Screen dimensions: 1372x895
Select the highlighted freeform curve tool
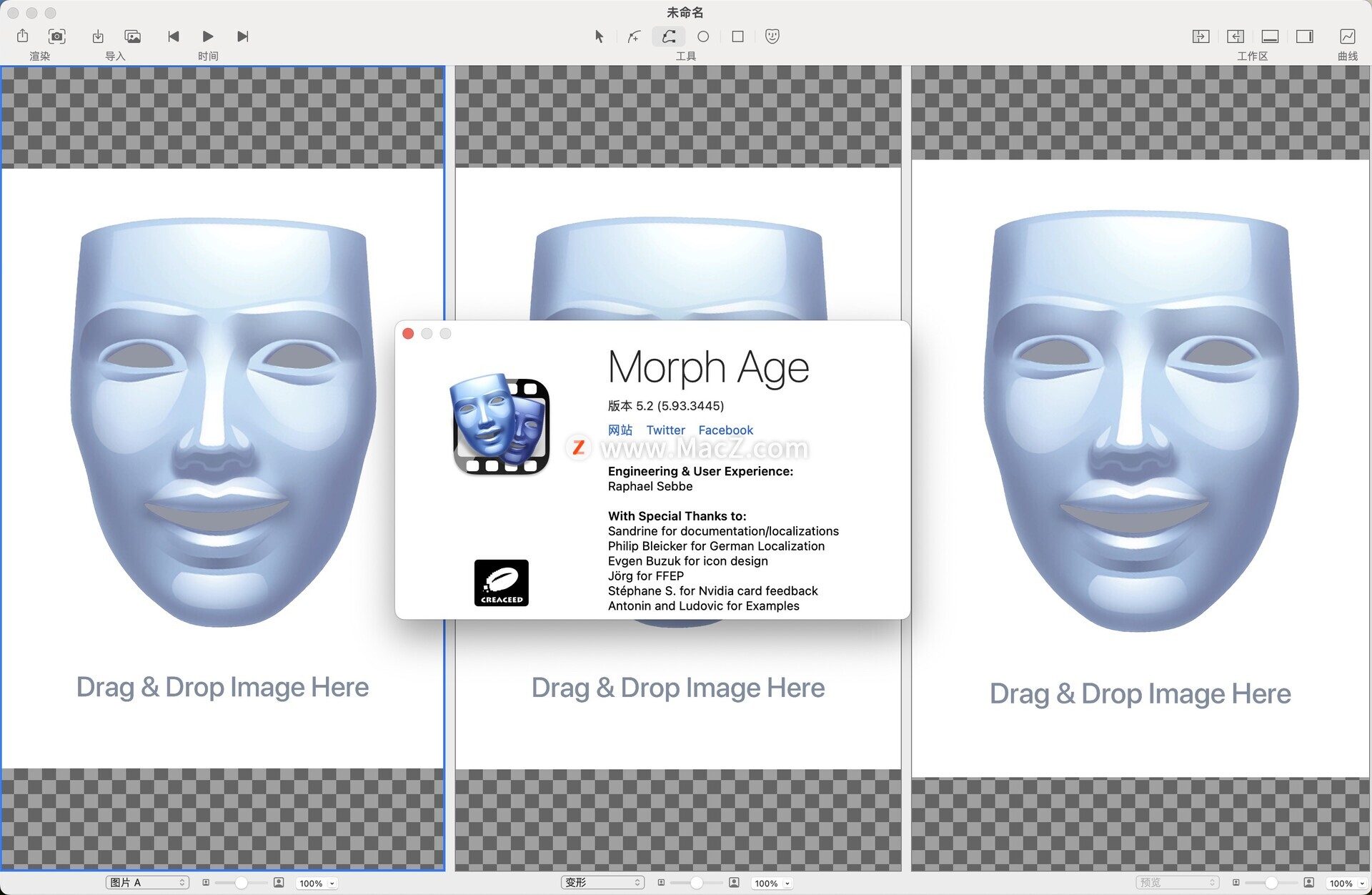click(669, 36)
